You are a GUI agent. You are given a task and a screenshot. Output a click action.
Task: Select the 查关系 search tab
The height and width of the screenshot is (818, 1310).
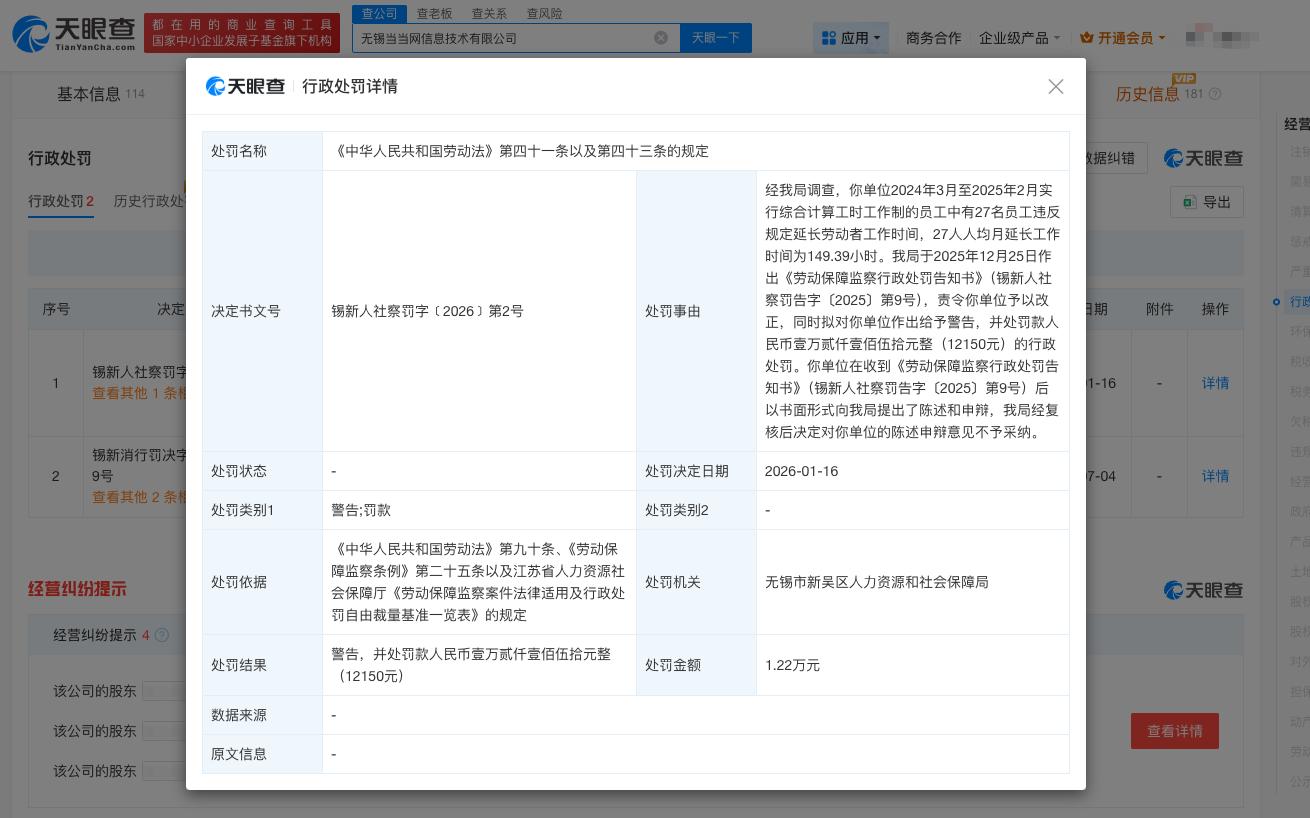click(489, 13)
